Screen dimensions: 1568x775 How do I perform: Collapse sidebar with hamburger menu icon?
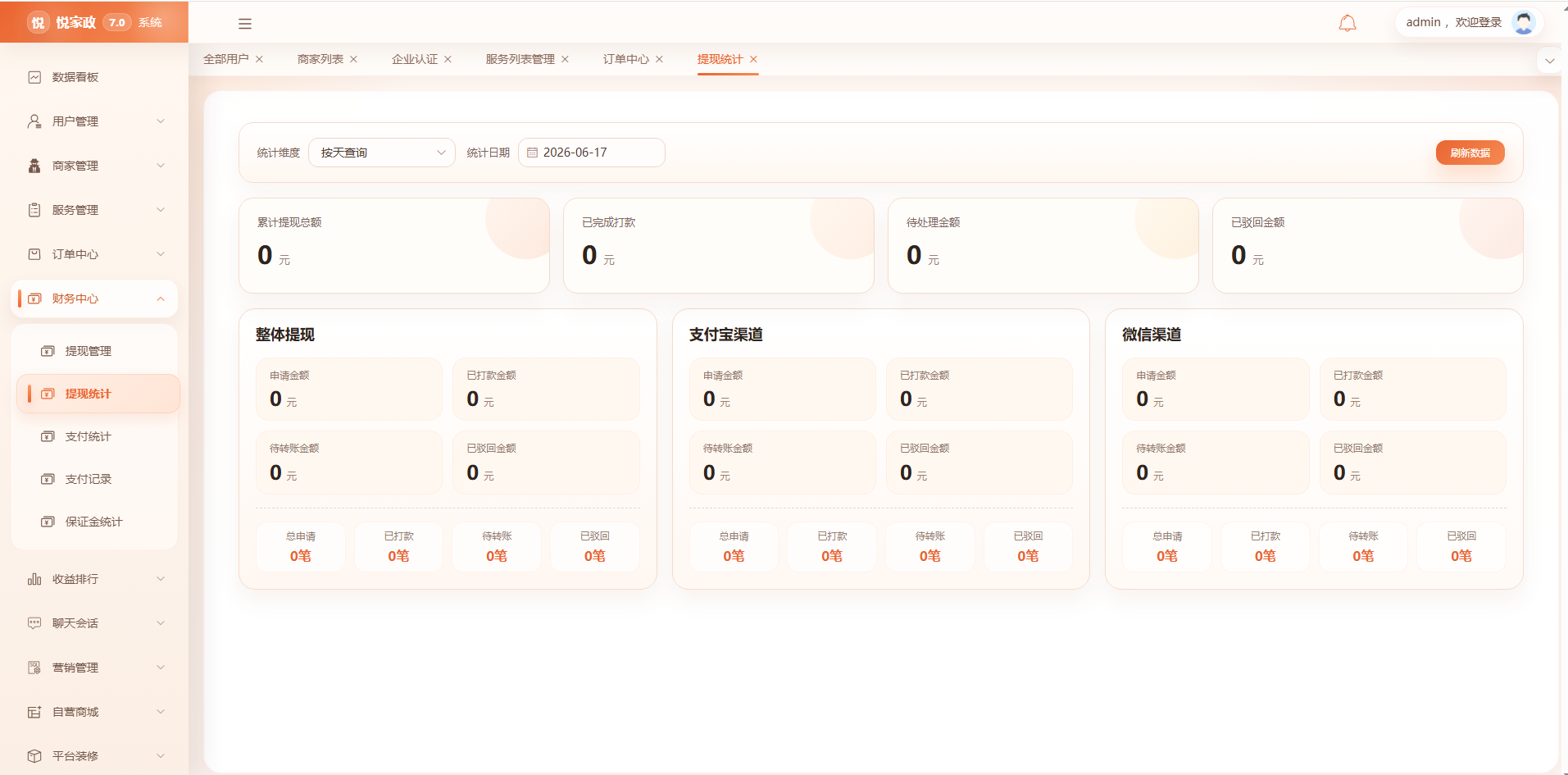[245, 24]
